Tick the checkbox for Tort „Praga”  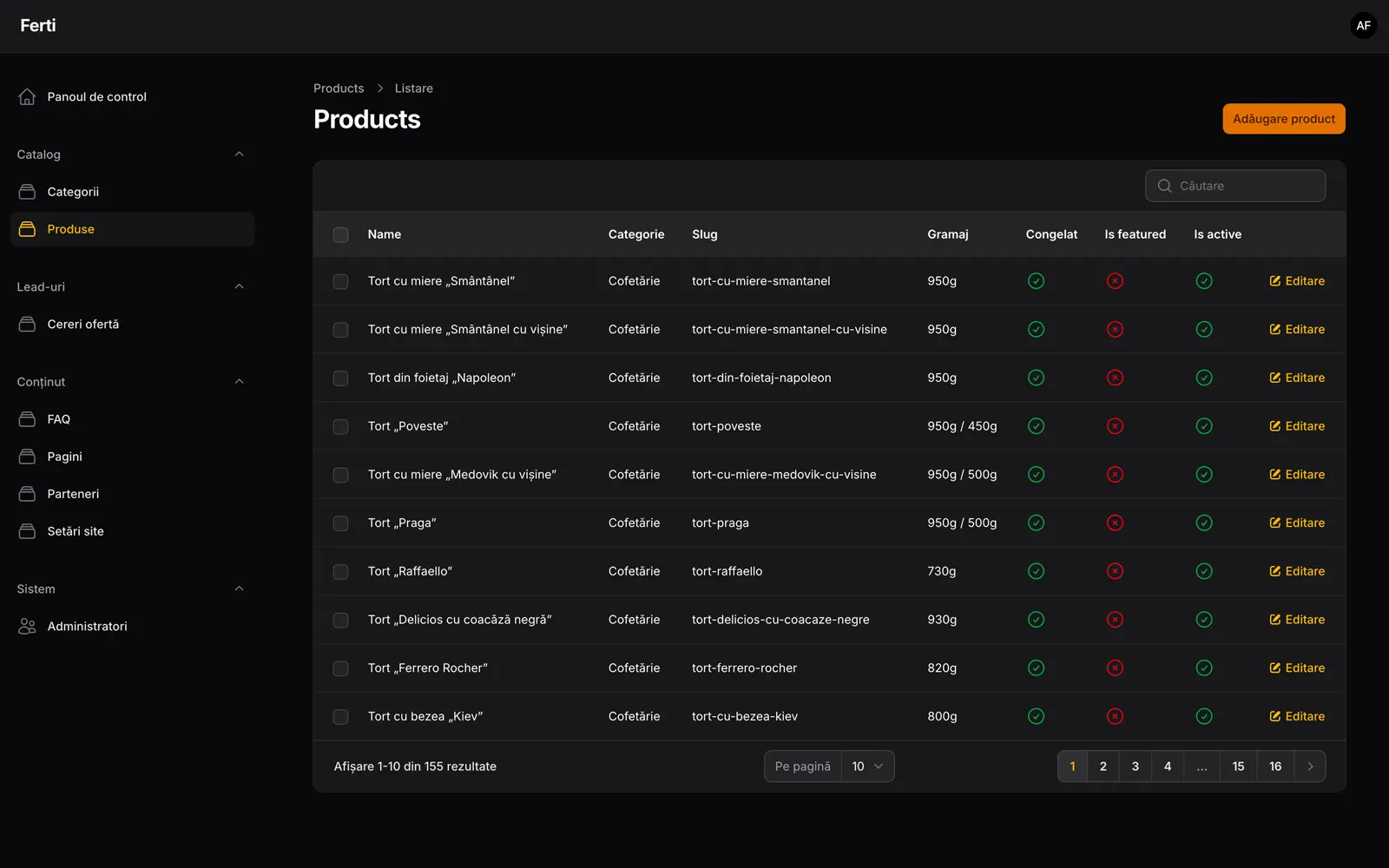340,523
